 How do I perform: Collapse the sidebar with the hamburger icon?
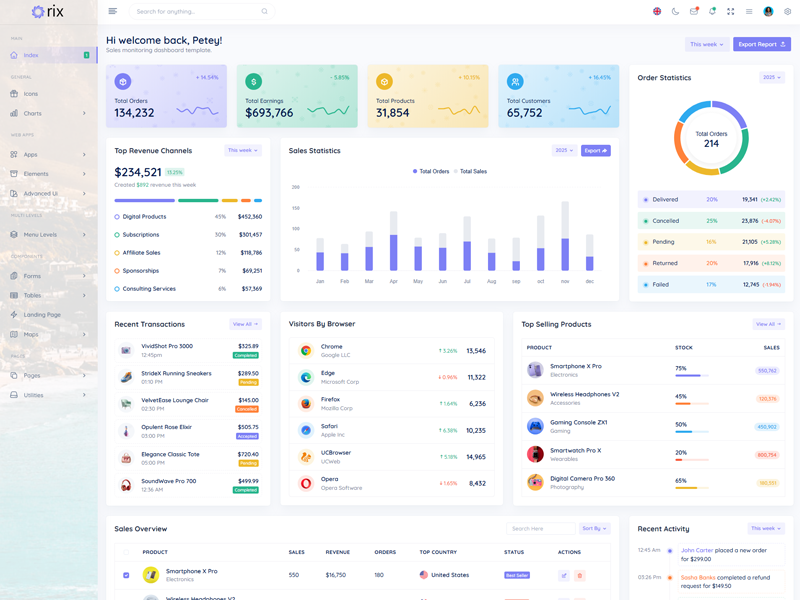coord(112,11)
